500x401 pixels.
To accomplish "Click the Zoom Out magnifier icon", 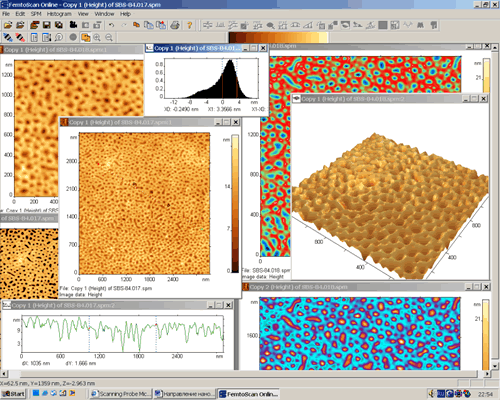I will tap(109, 37).
